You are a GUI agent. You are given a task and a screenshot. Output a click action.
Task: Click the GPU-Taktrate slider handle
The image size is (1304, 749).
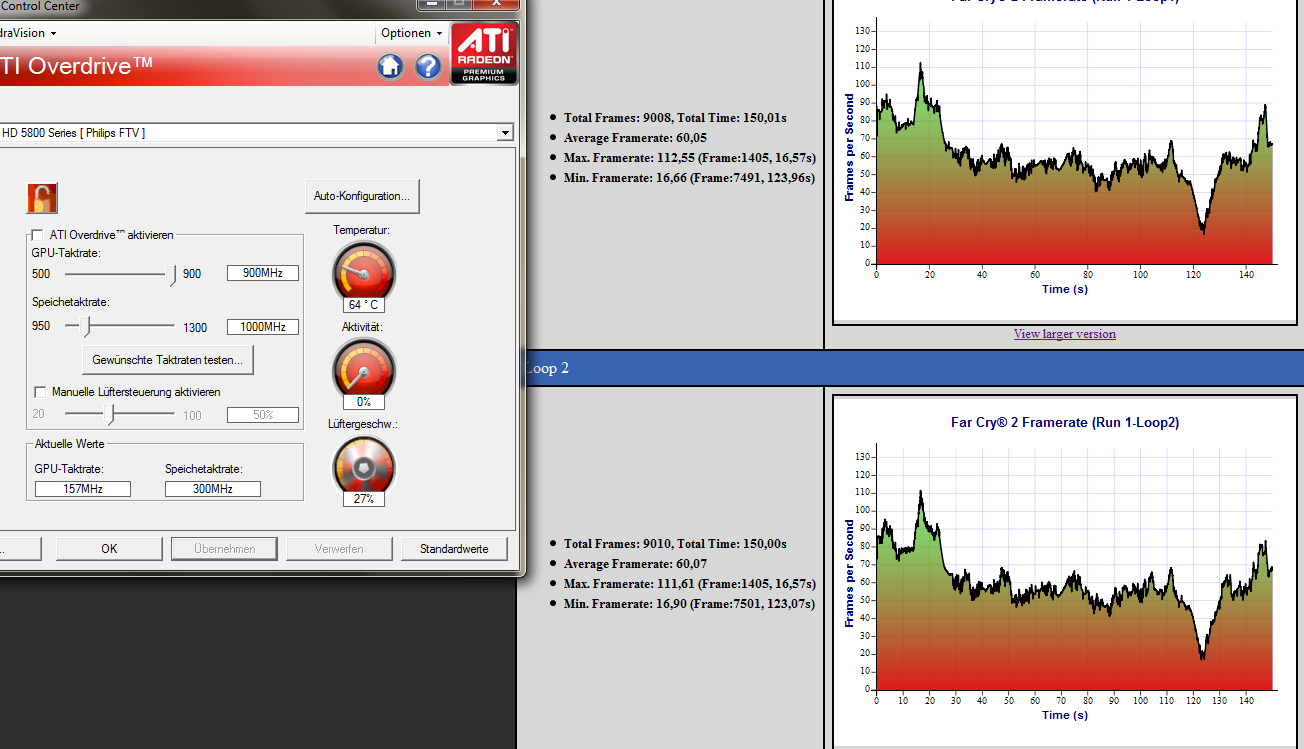173,274
